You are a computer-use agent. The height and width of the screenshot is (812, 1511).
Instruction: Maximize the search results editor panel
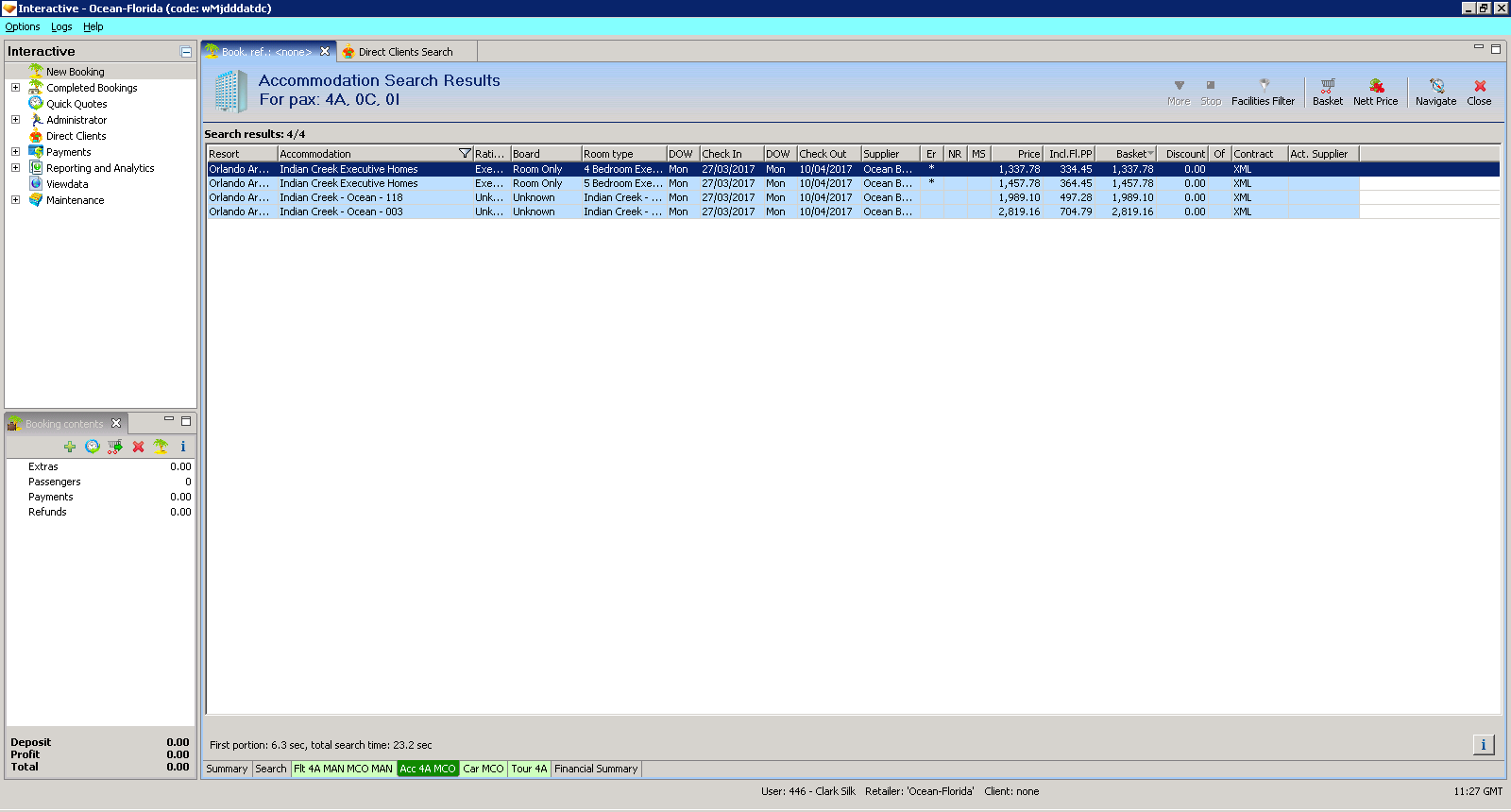(x=1496, y=48)
